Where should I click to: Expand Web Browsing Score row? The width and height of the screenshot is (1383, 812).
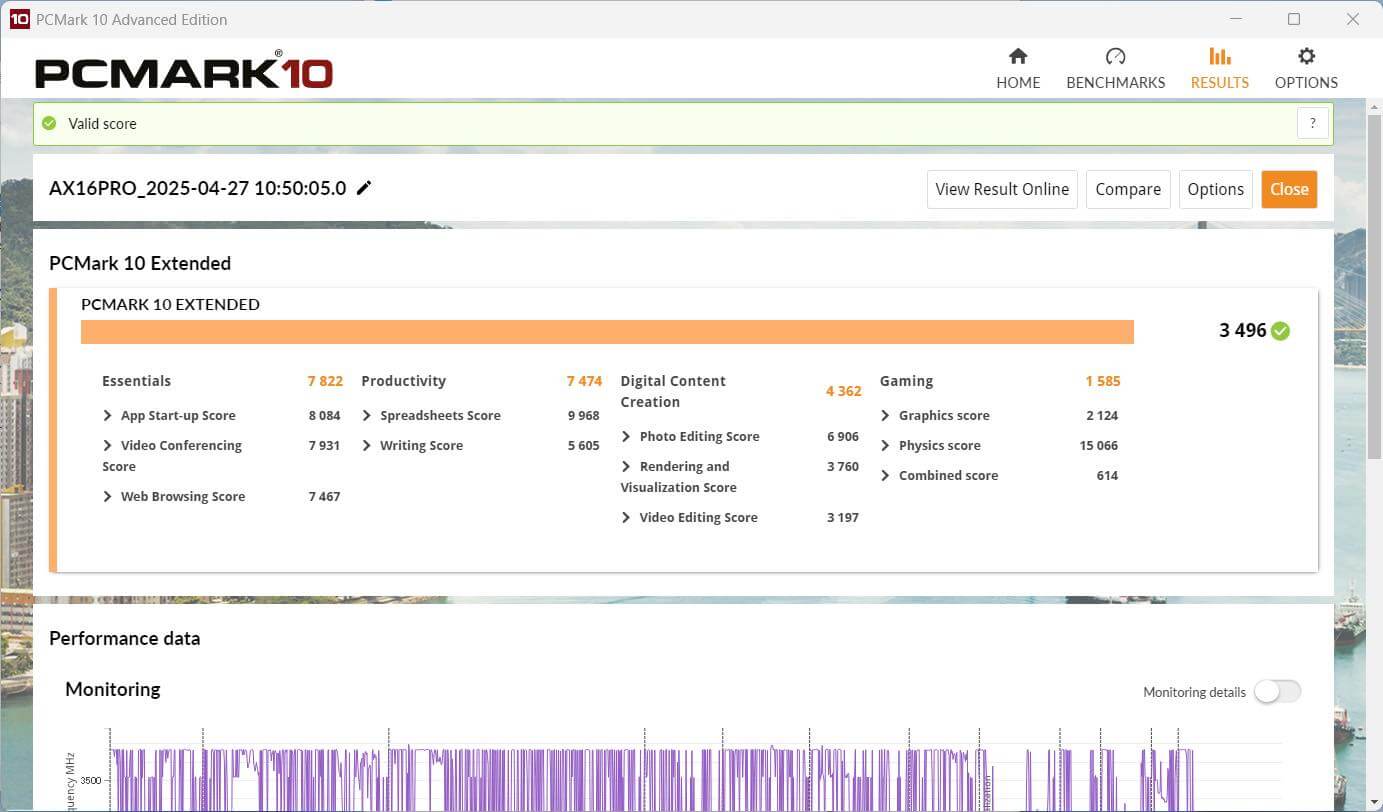click(107, 497)
